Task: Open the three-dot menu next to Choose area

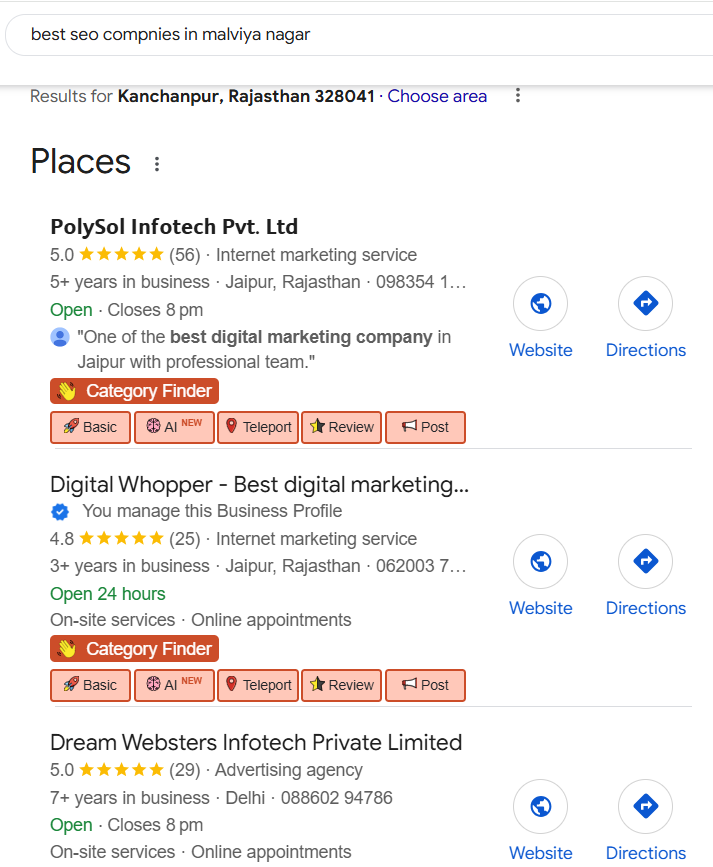Action: pos(517,96)
